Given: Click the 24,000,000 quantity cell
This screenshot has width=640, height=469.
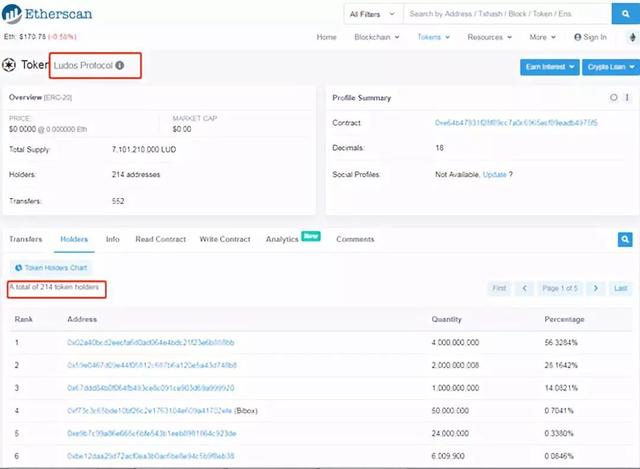Looking at the screenshot, I should (450, 433).
